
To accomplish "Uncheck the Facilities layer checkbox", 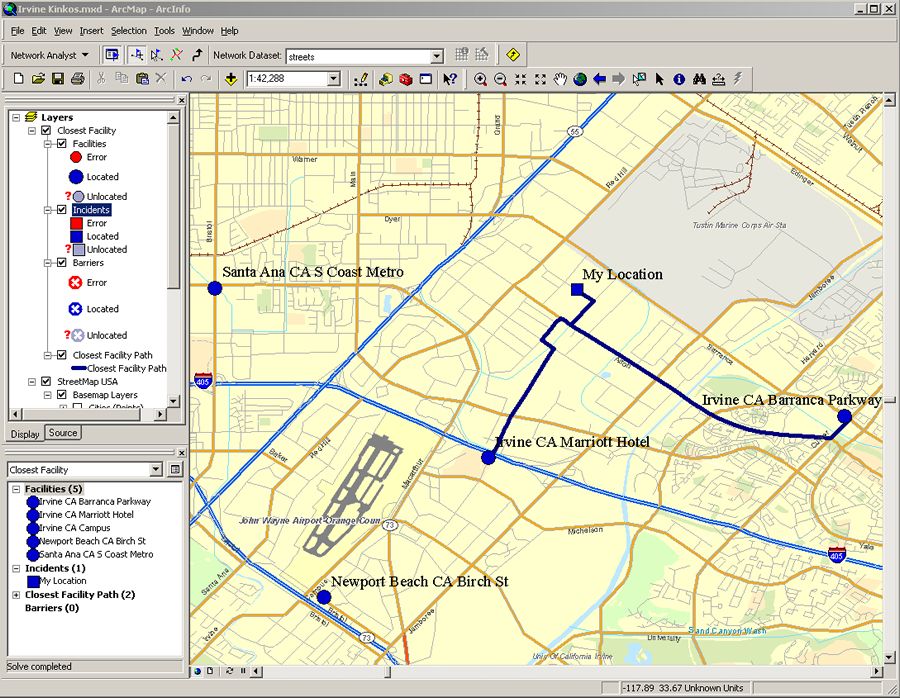I will point(62,144).
